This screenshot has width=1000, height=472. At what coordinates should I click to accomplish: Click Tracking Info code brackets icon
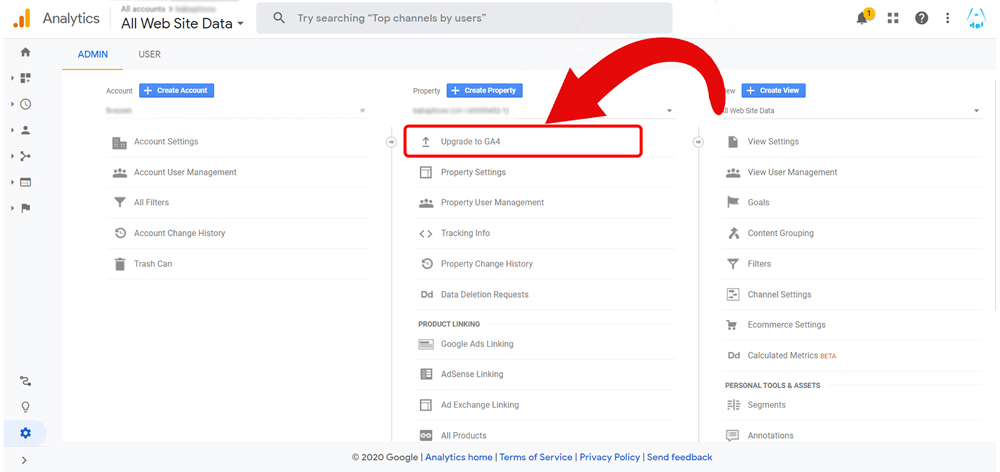point(425,233)
